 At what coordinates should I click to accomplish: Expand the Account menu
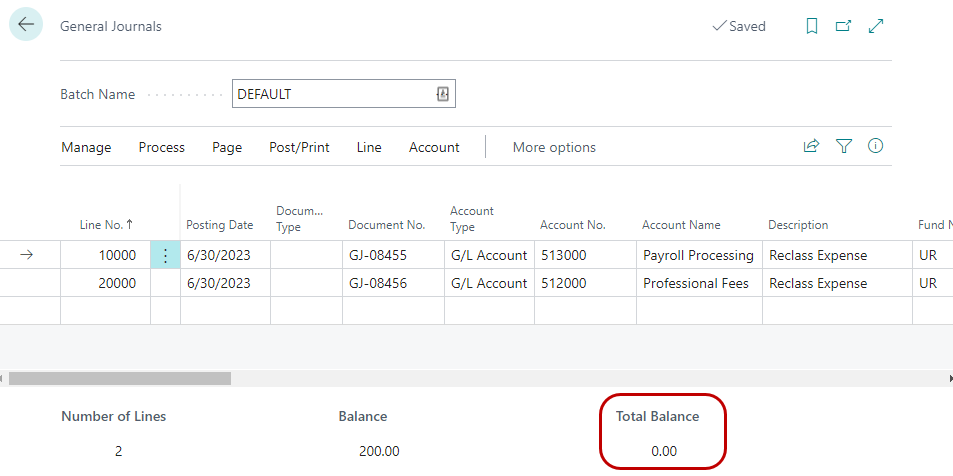pyautogui.click(x=434, y=147)
